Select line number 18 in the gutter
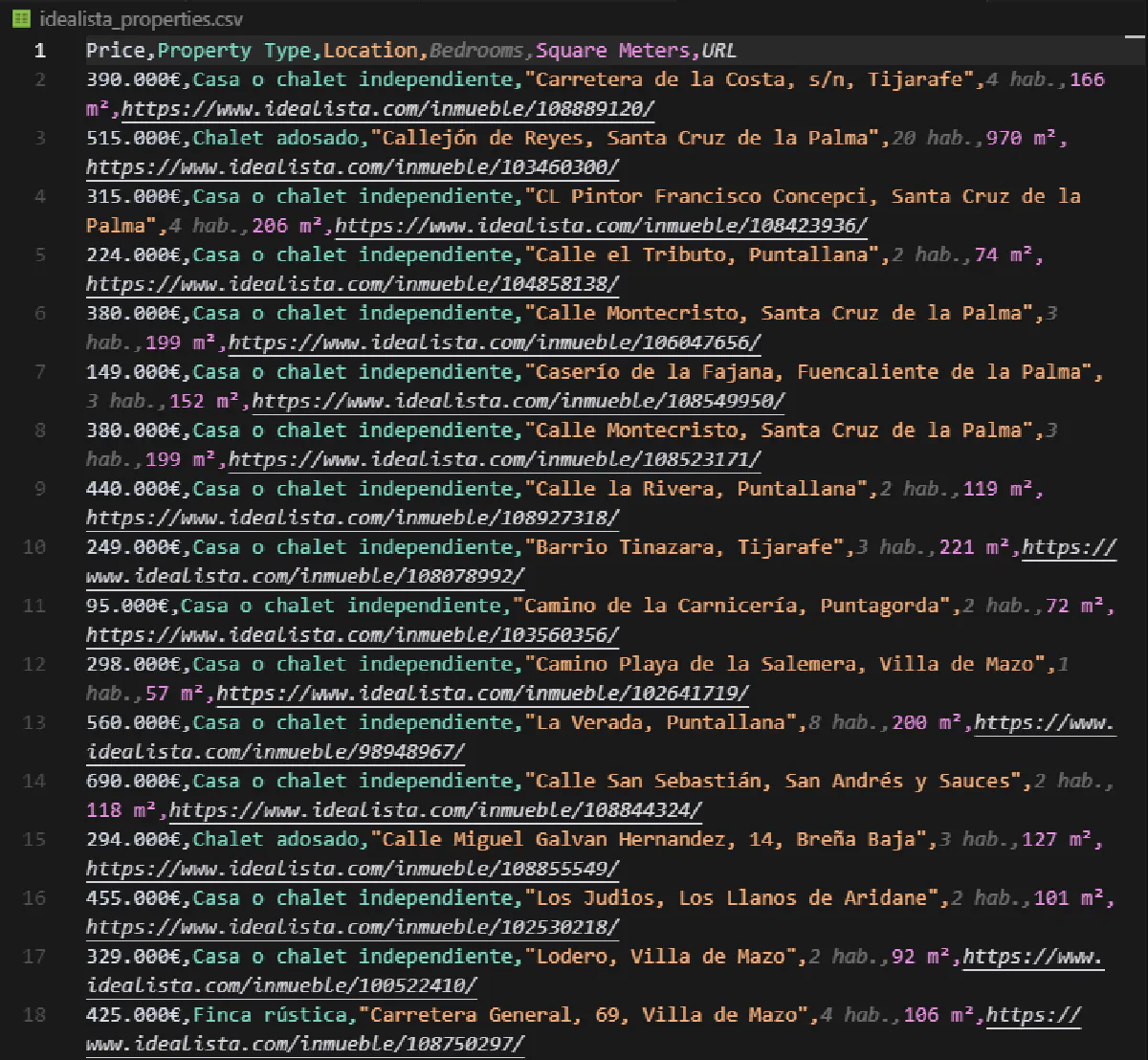 pyautogui.click(x=34, y=1015)
